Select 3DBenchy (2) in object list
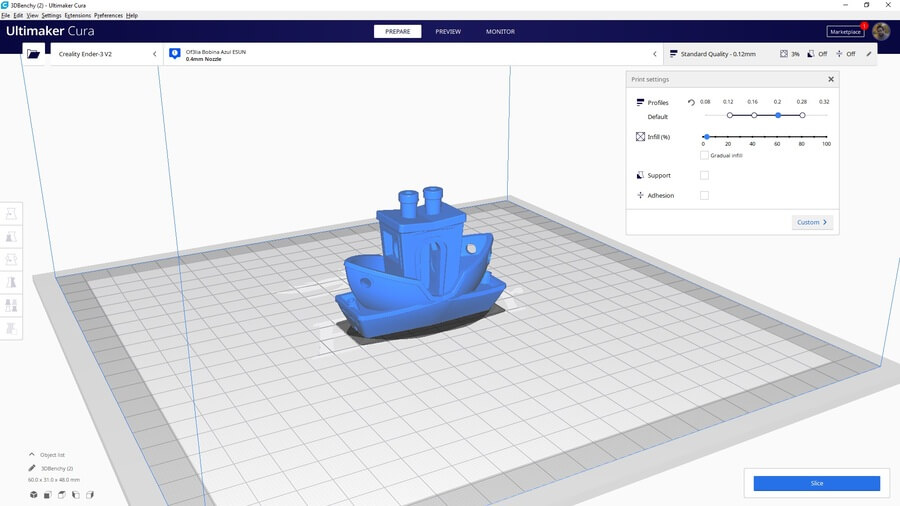 click(x=57, y=469)
